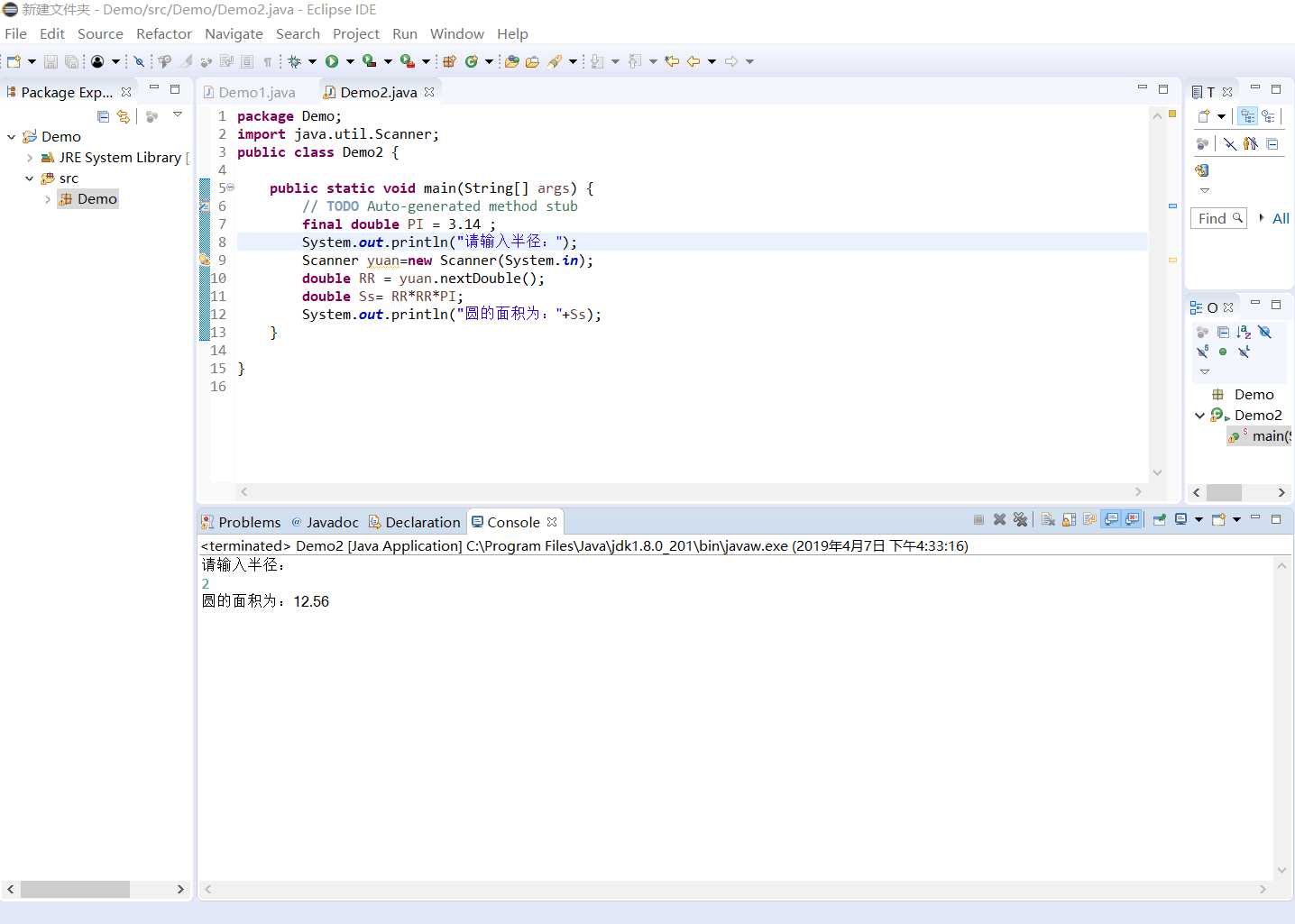Remove All Terminated Launches in Console

tap(1020, 519)
